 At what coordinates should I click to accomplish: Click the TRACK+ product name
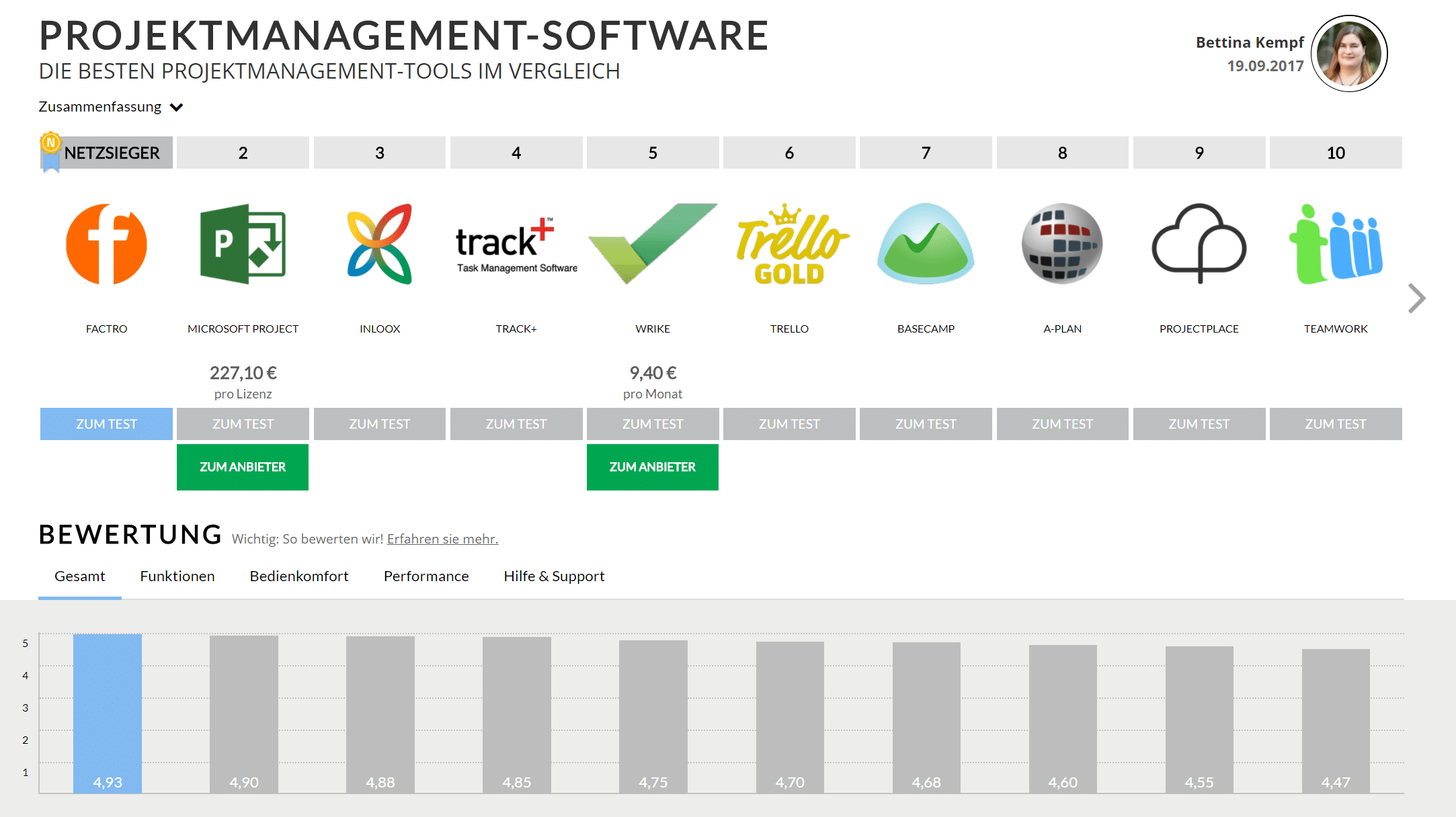tap(516, 329)
